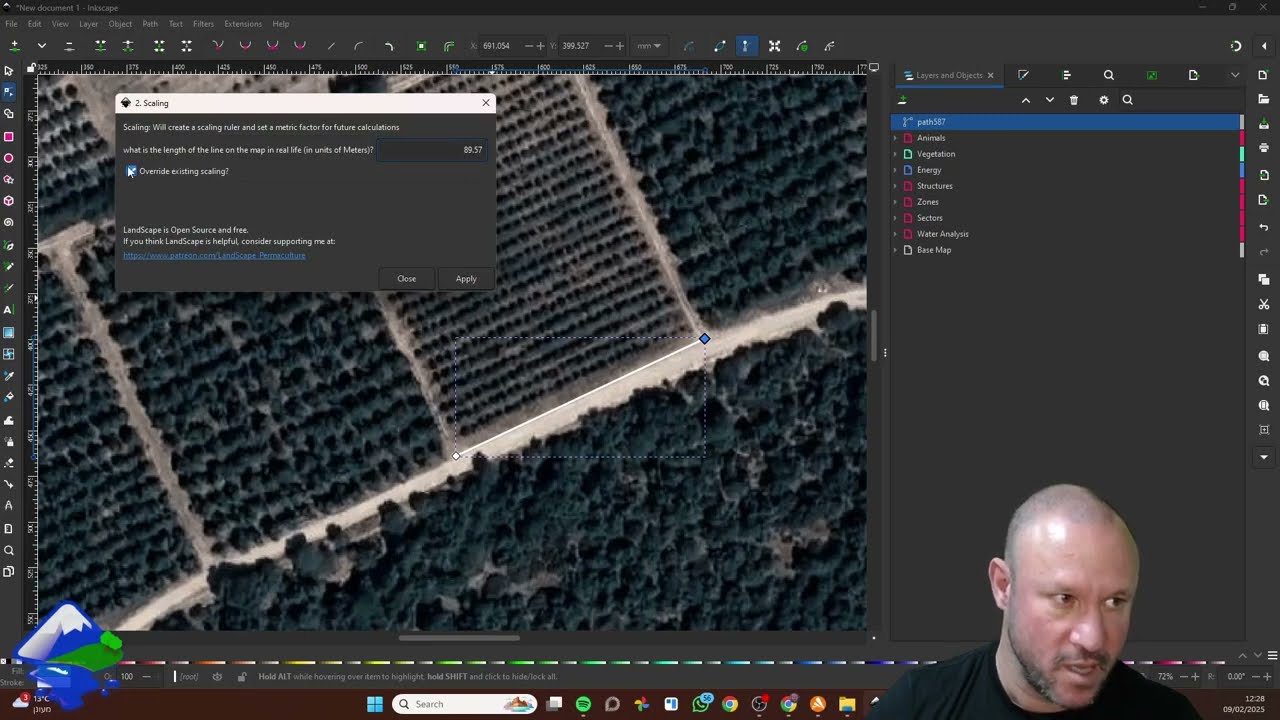Select the 3D box tool
Image resolution: width=1280 pixels, height=720 pixels.
coord(9,201)
